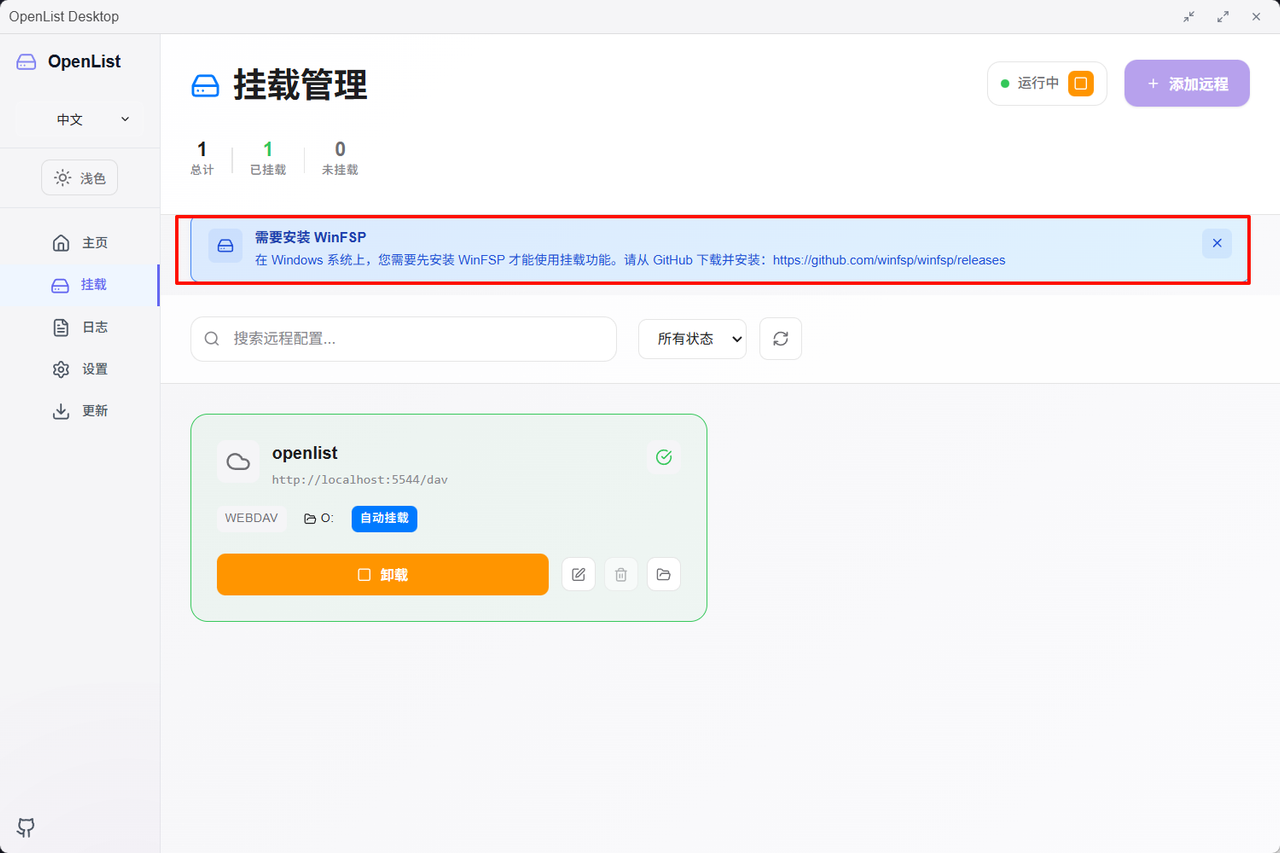Exit fullscreen using the shrink arrows icon
Viewport: 1280px width, 853px height.
1189,17
